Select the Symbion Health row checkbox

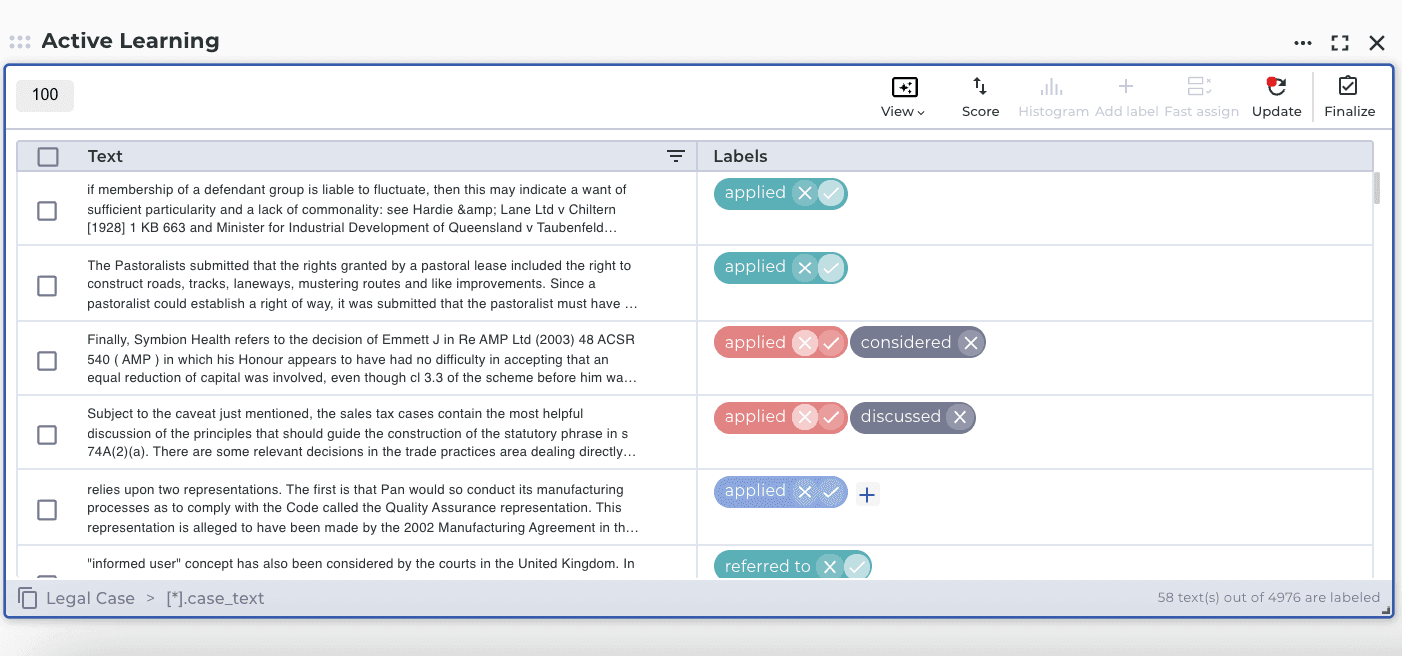[46, 360]
